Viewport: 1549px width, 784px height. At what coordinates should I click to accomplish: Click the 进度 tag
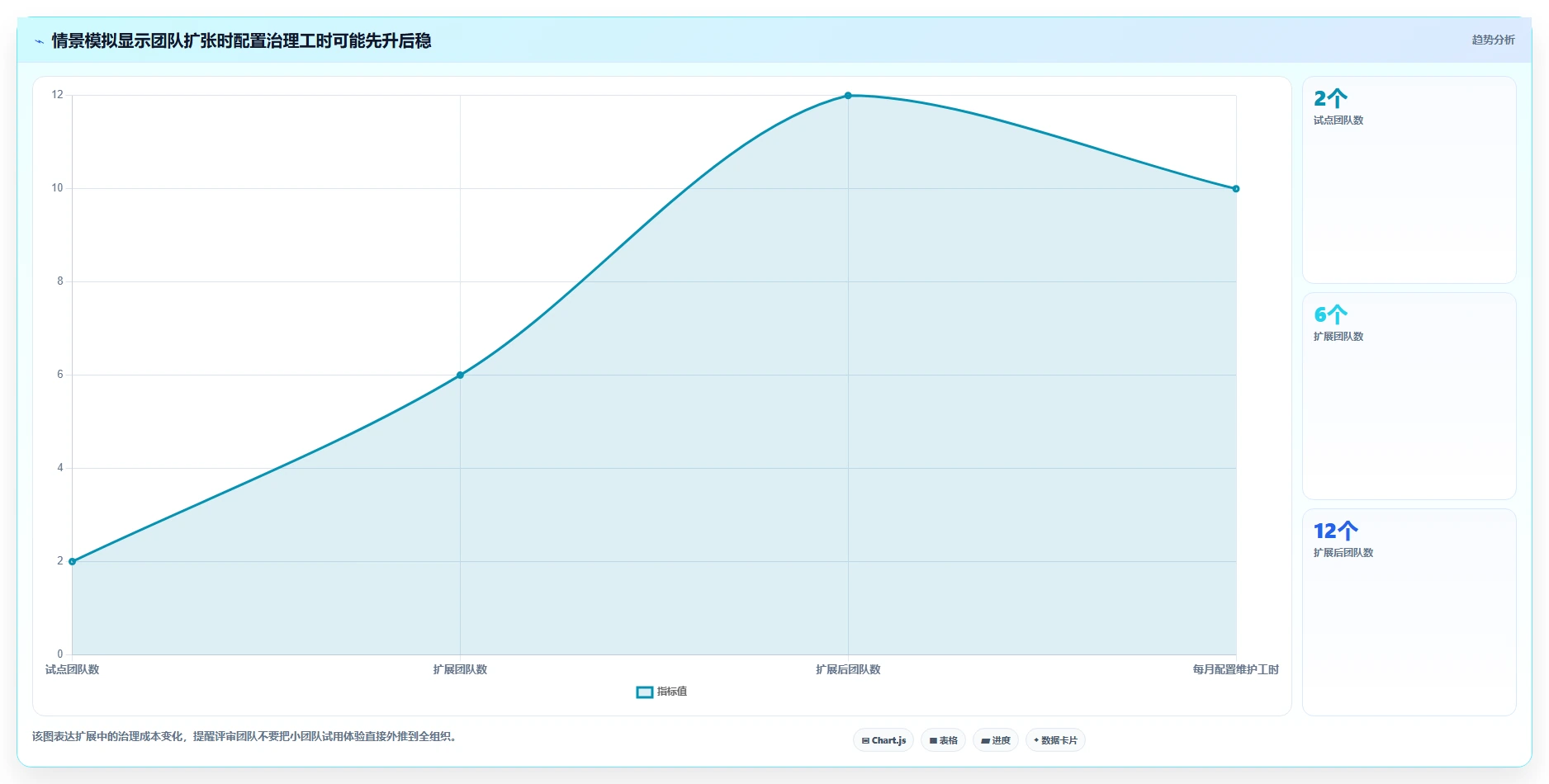[996, 740]
